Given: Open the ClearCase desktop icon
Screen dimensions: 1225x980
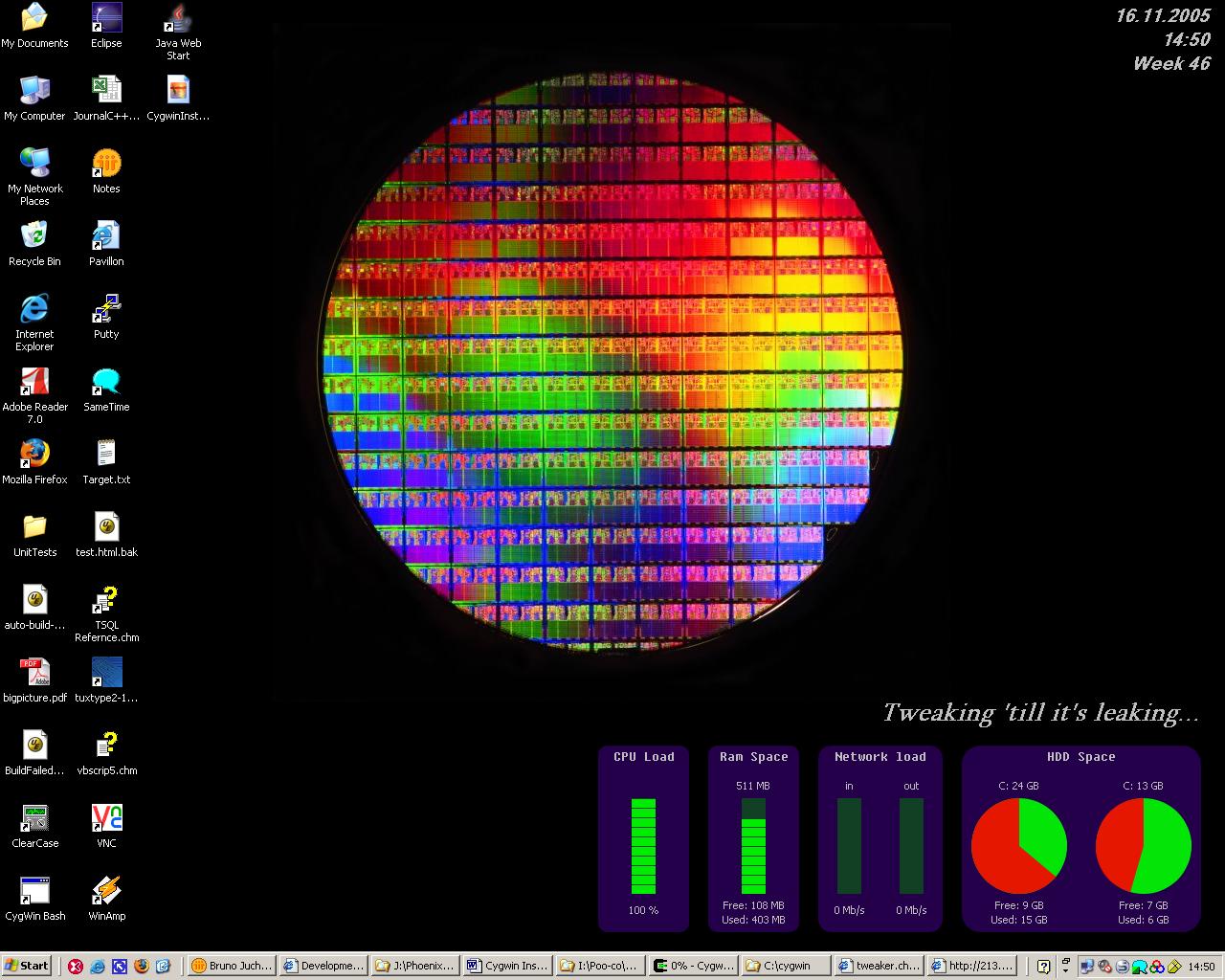Looking at the screenshot, I should tap(34, 818).
